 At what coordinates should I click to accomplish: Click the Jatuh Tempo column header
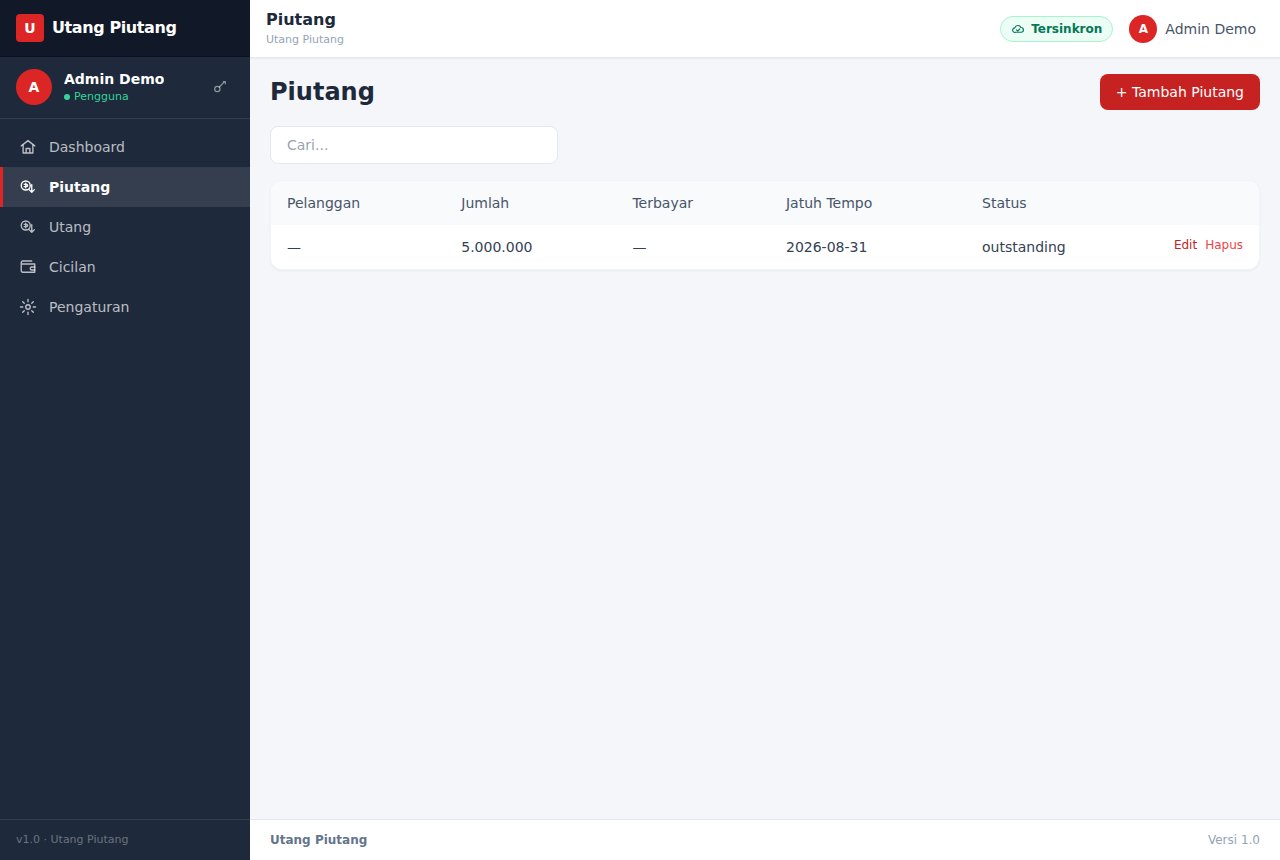(829, 203)
